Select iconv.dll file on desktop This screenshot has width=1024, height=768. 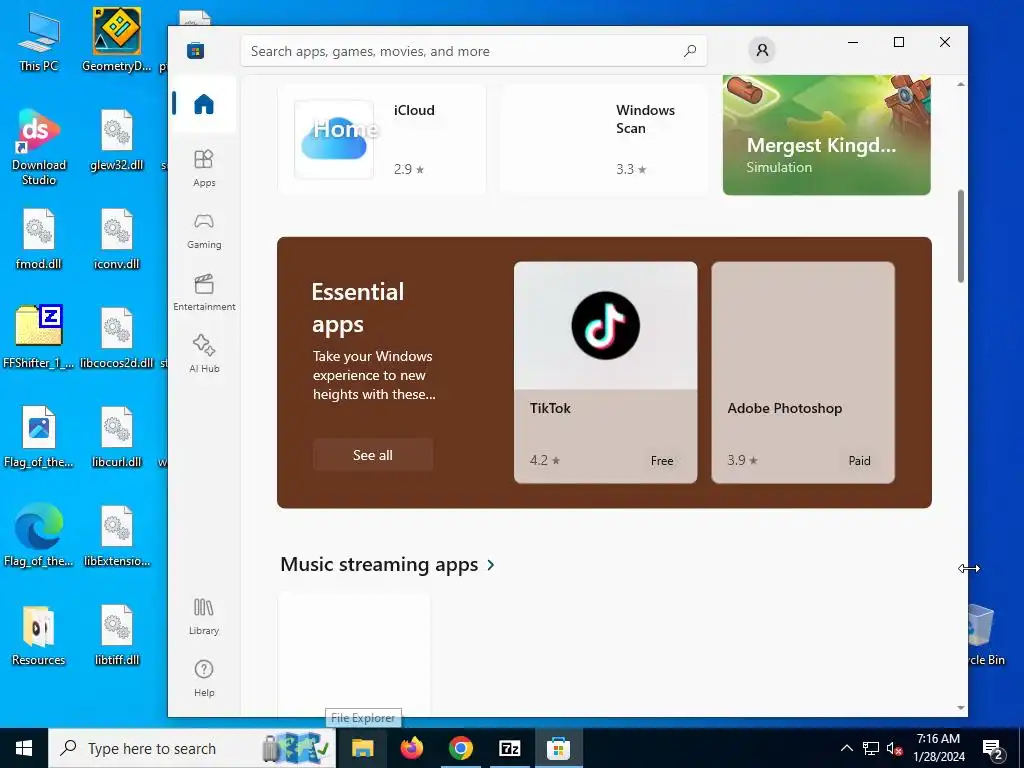(x=117, y=240)
